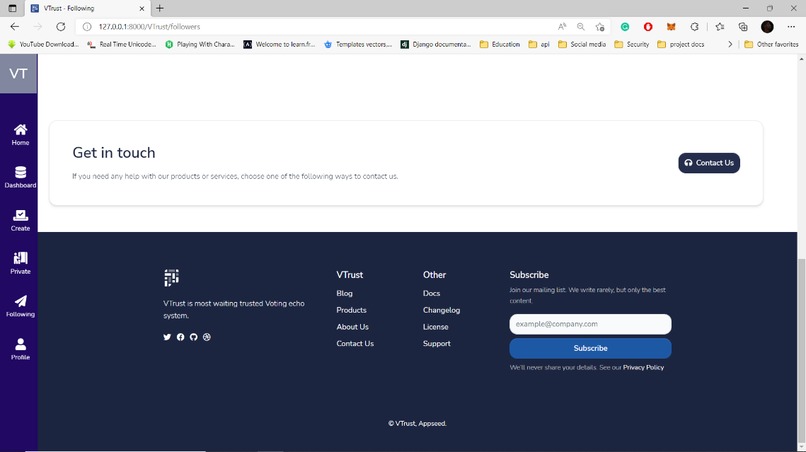Open the GitHub icon in footer

pos(193,337)
